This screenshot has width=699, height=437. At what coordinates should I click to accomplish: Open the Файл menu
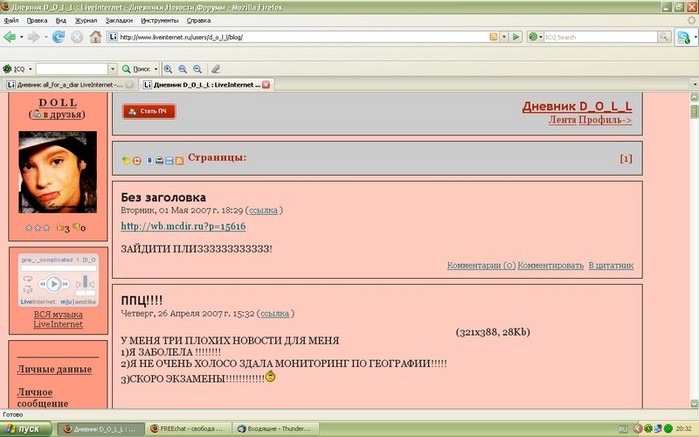11,21
